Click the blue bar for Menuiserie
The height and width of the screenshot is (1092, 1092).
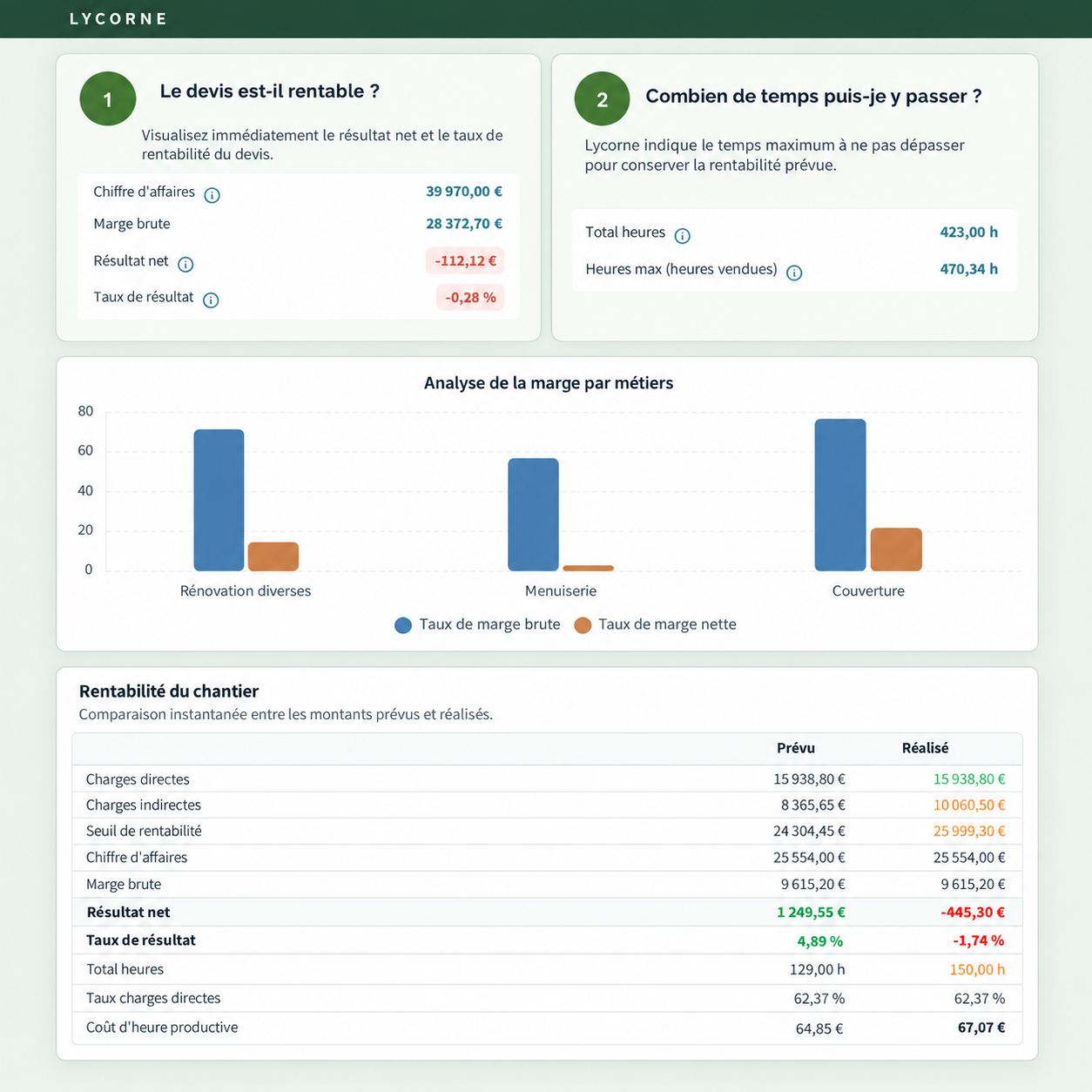tap(533, 515)
